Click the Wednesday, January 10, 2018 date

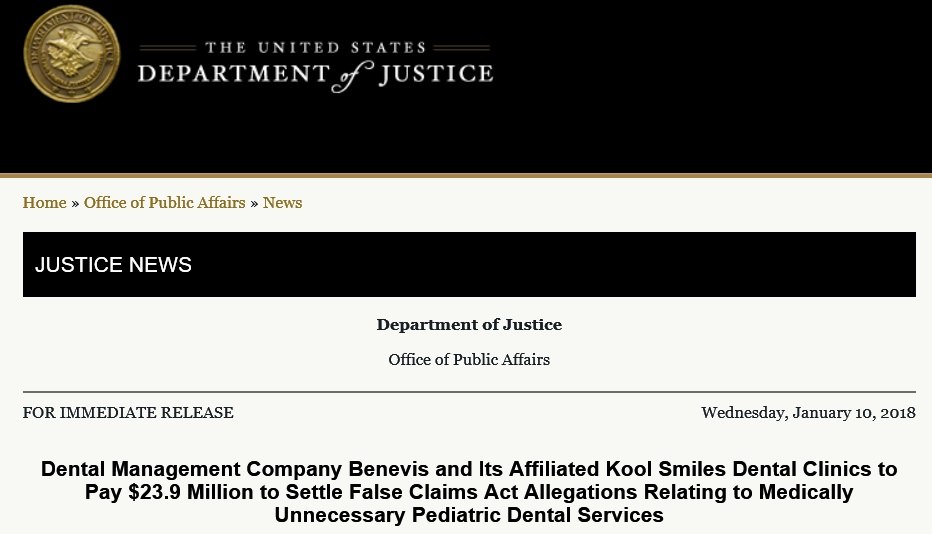(x=808, y=413)
